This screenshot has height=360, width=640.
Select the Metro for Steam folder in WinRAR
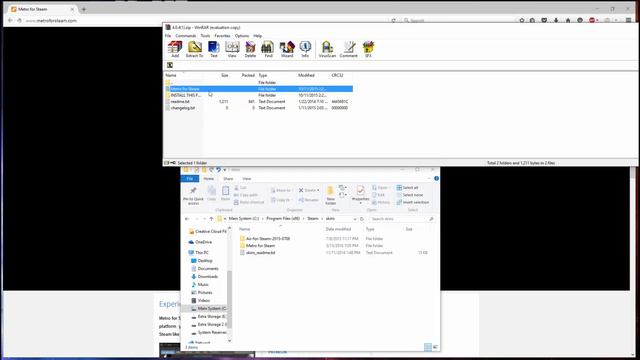click(x=258, y=89)
